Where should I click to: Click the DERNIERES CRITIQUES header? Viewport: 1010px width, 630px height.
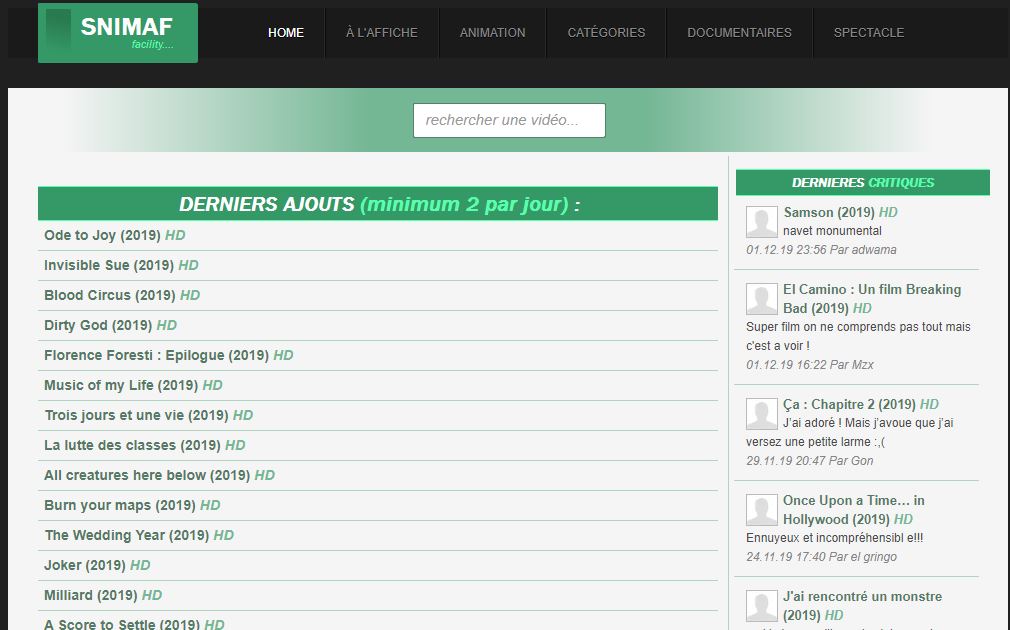tap(862, 182)
